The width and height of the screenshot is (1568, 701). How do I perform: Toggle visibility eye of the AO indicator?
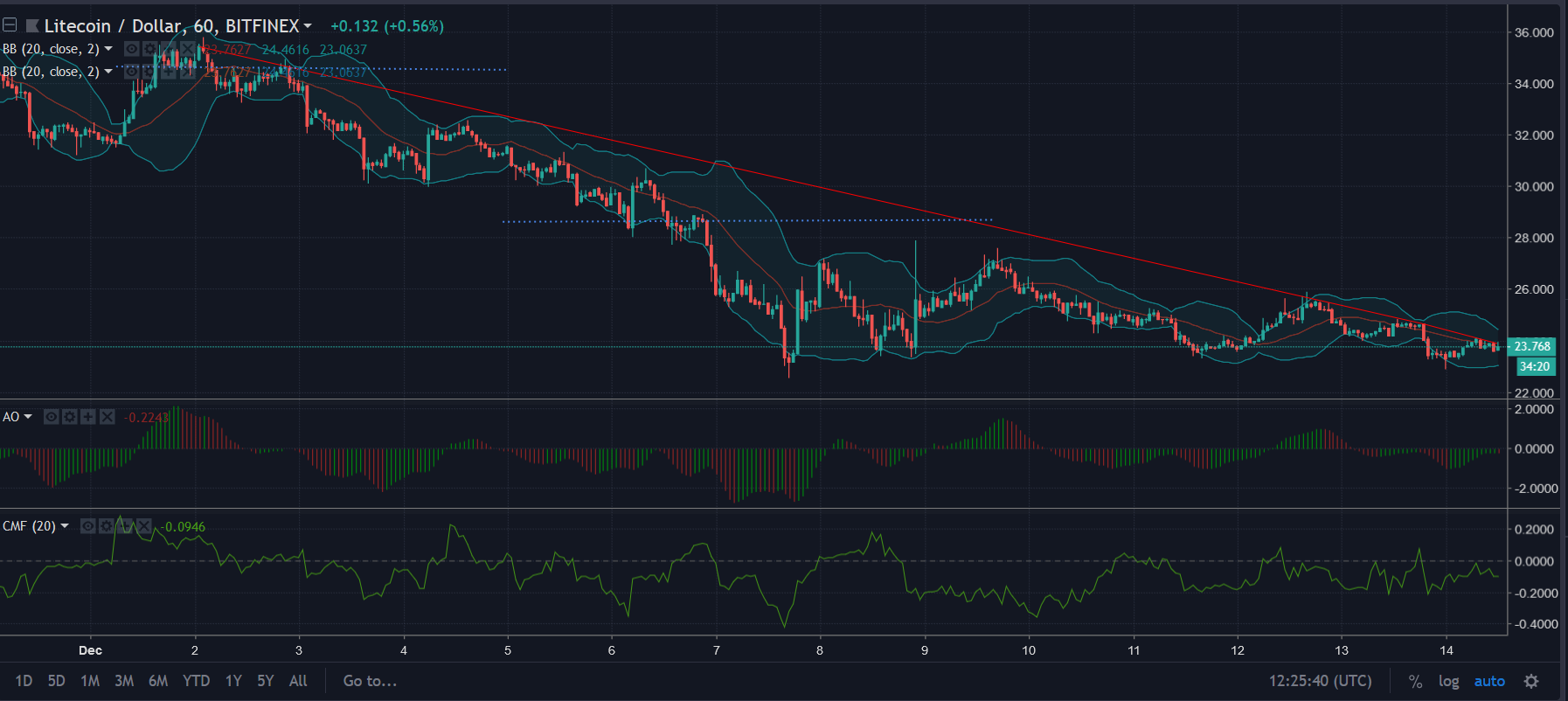(x=51, y=417)
